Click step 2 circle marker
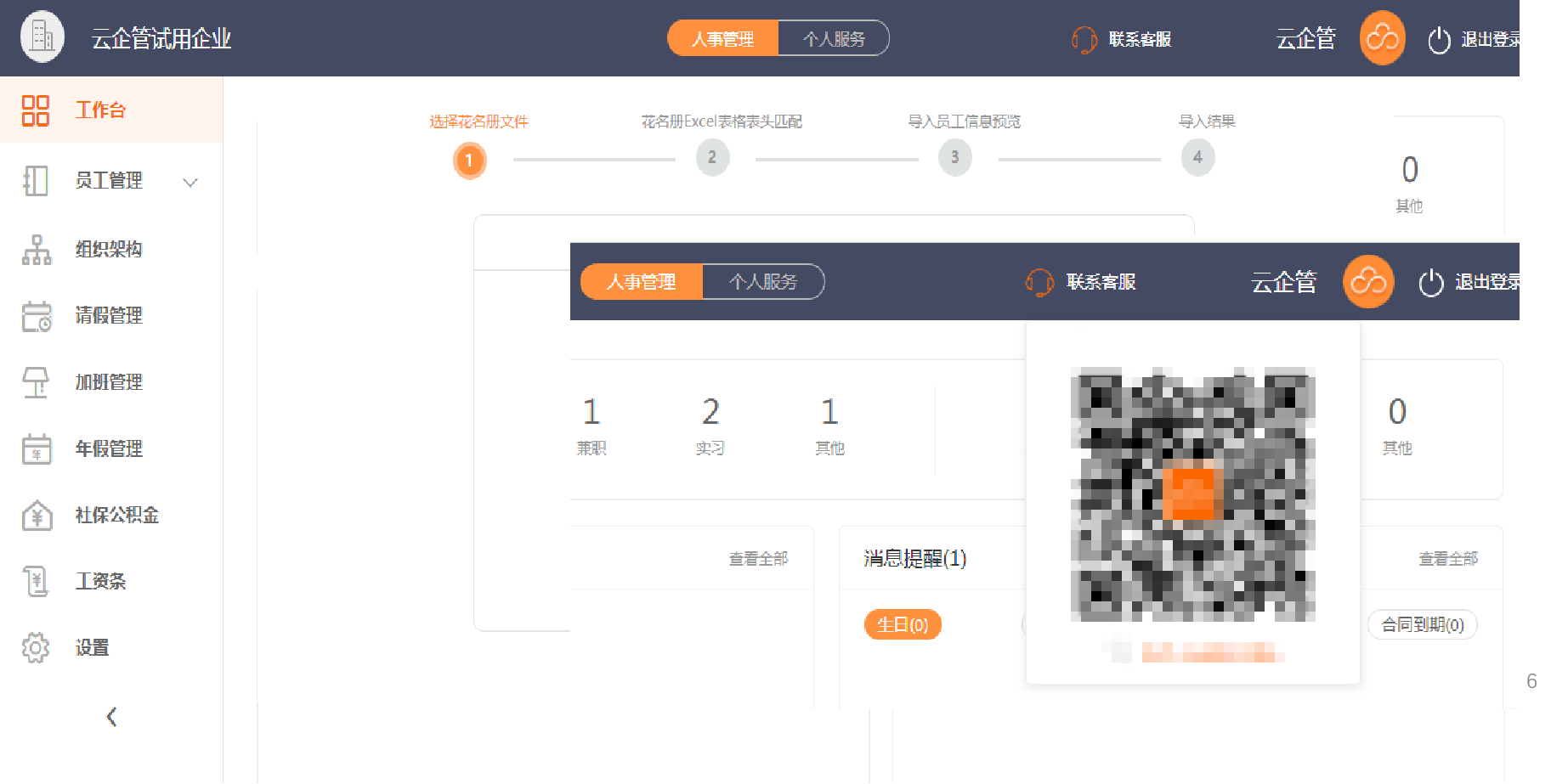Screen dimensions: 1551x784 (x=712, y=158)
